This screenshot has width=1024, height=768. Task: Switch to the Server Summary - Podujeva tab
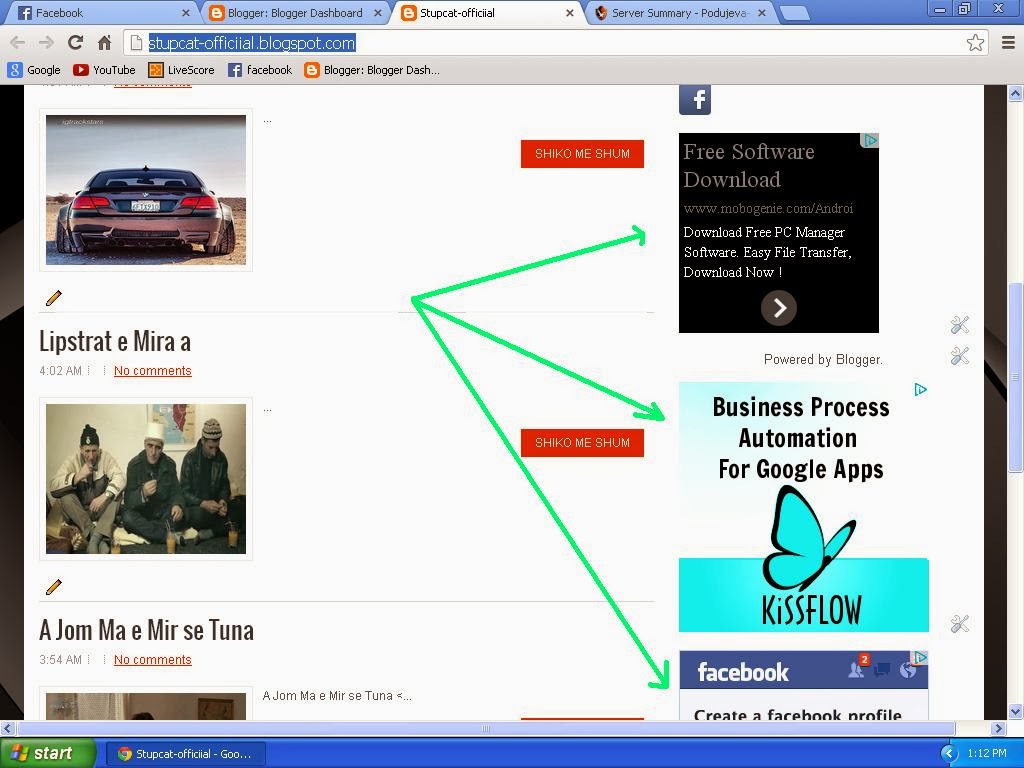pyautogui.click(x=679, y=13)
